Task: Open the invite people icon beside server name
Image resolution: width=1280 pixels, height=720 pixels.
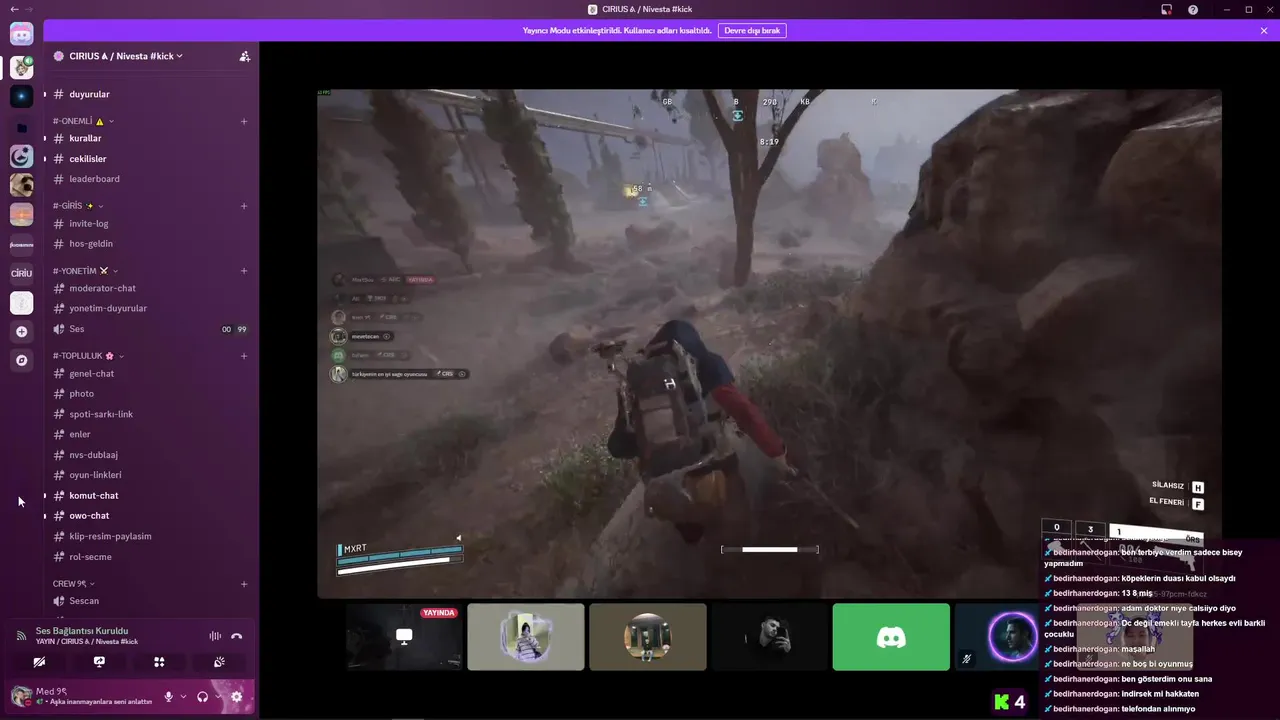Action: [244, 56]
